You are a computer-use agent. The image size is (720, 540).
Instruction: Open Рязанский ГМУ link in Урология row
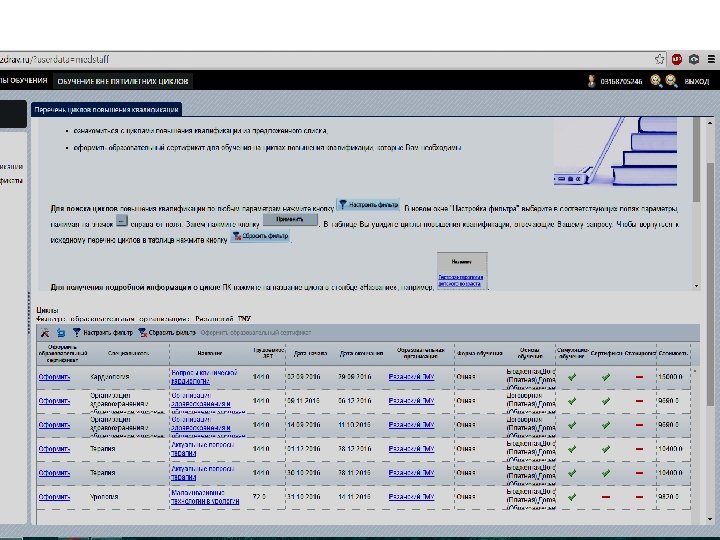[411, 497]
